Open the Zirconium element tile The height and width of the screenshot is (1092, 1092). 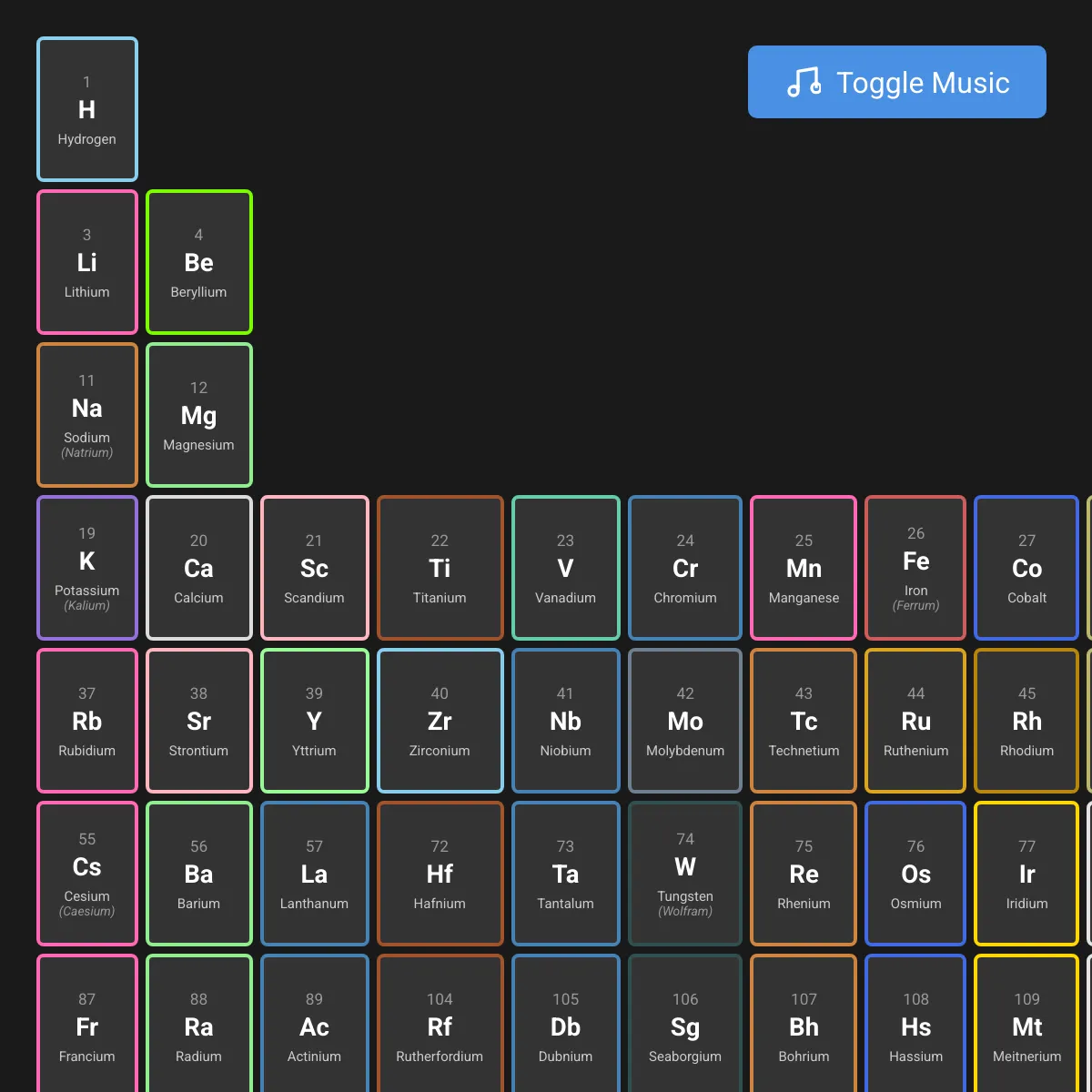point(440,721)
